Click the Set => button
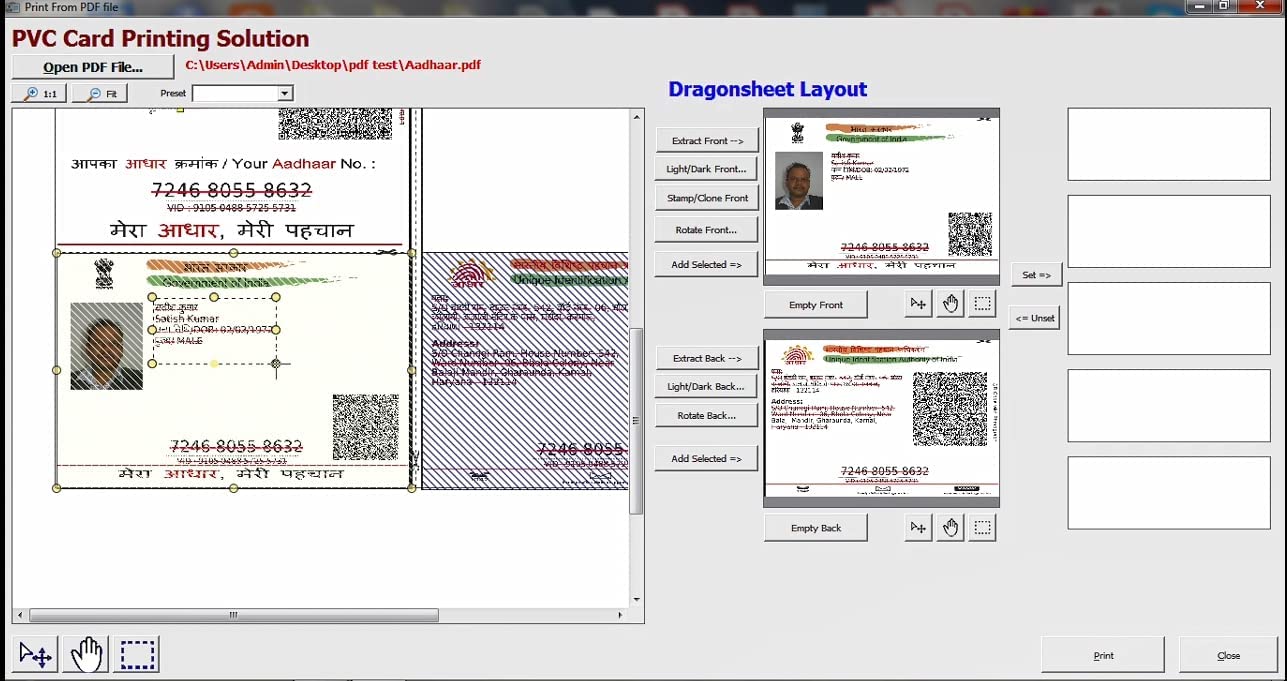 1036,274
